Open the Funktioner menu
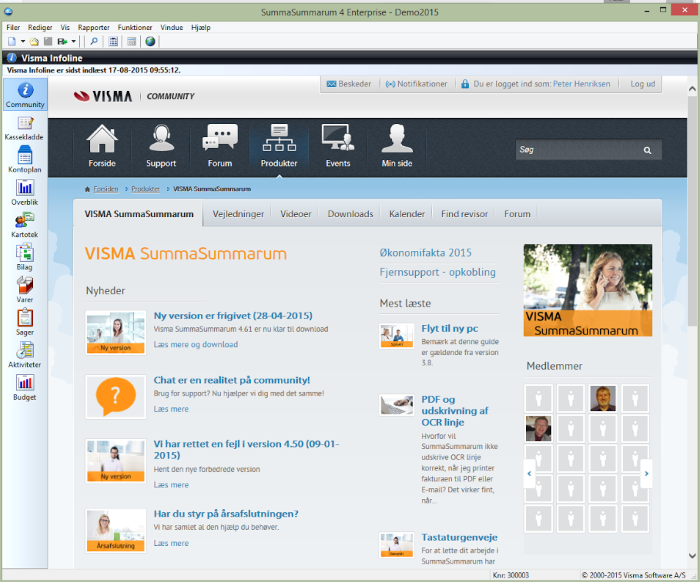This screenshot has height=582, width=700. pos(135,27)
